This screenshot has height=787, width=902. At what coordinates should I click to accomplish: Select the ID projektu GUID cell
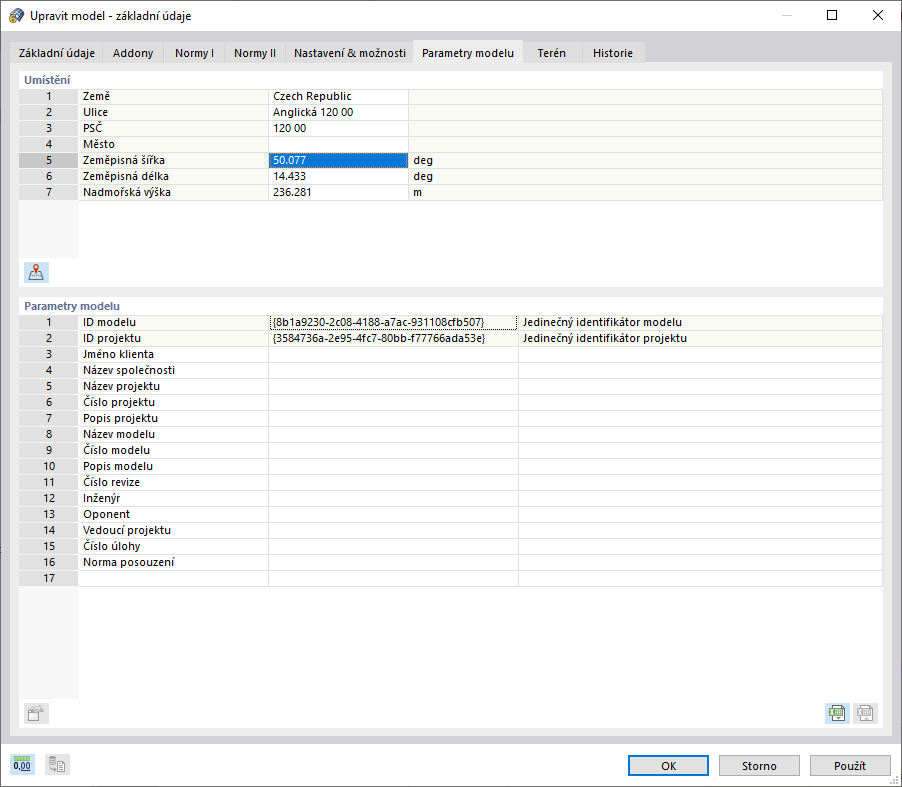(393, 338)
